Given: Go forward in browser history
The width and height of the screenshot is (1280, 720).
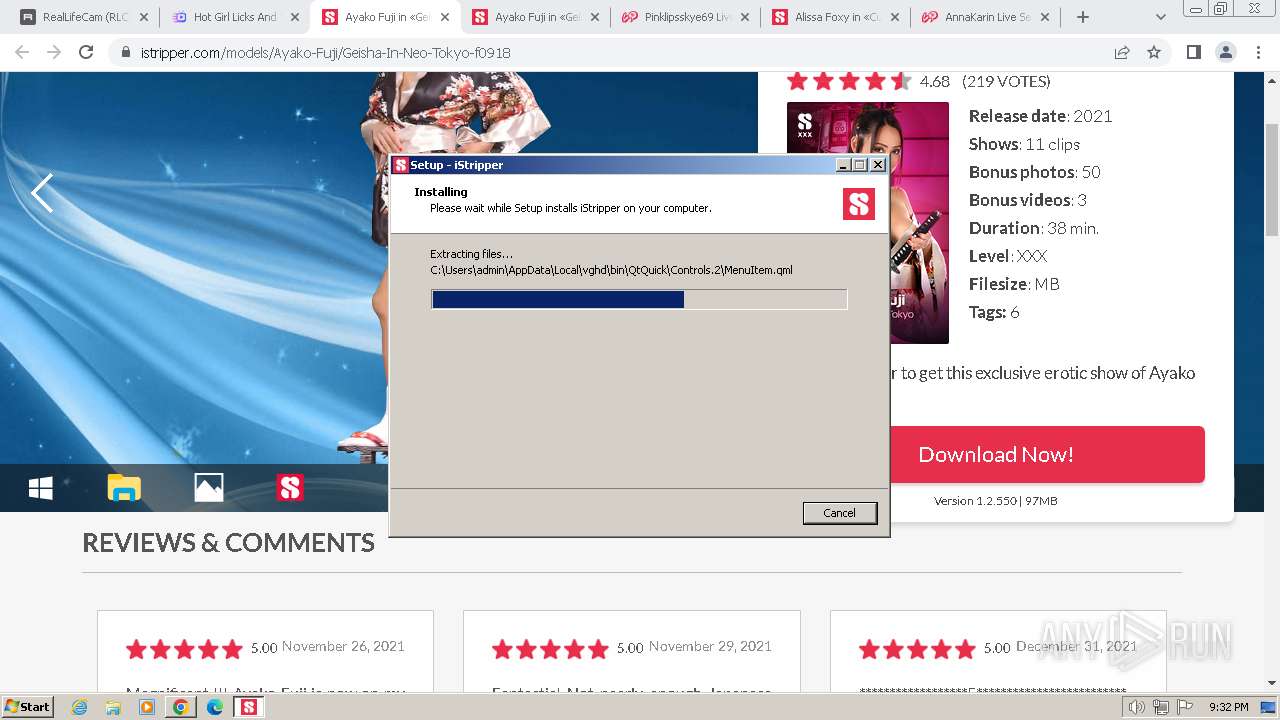Looking at the screenshot, I should [x=54, y=52].
